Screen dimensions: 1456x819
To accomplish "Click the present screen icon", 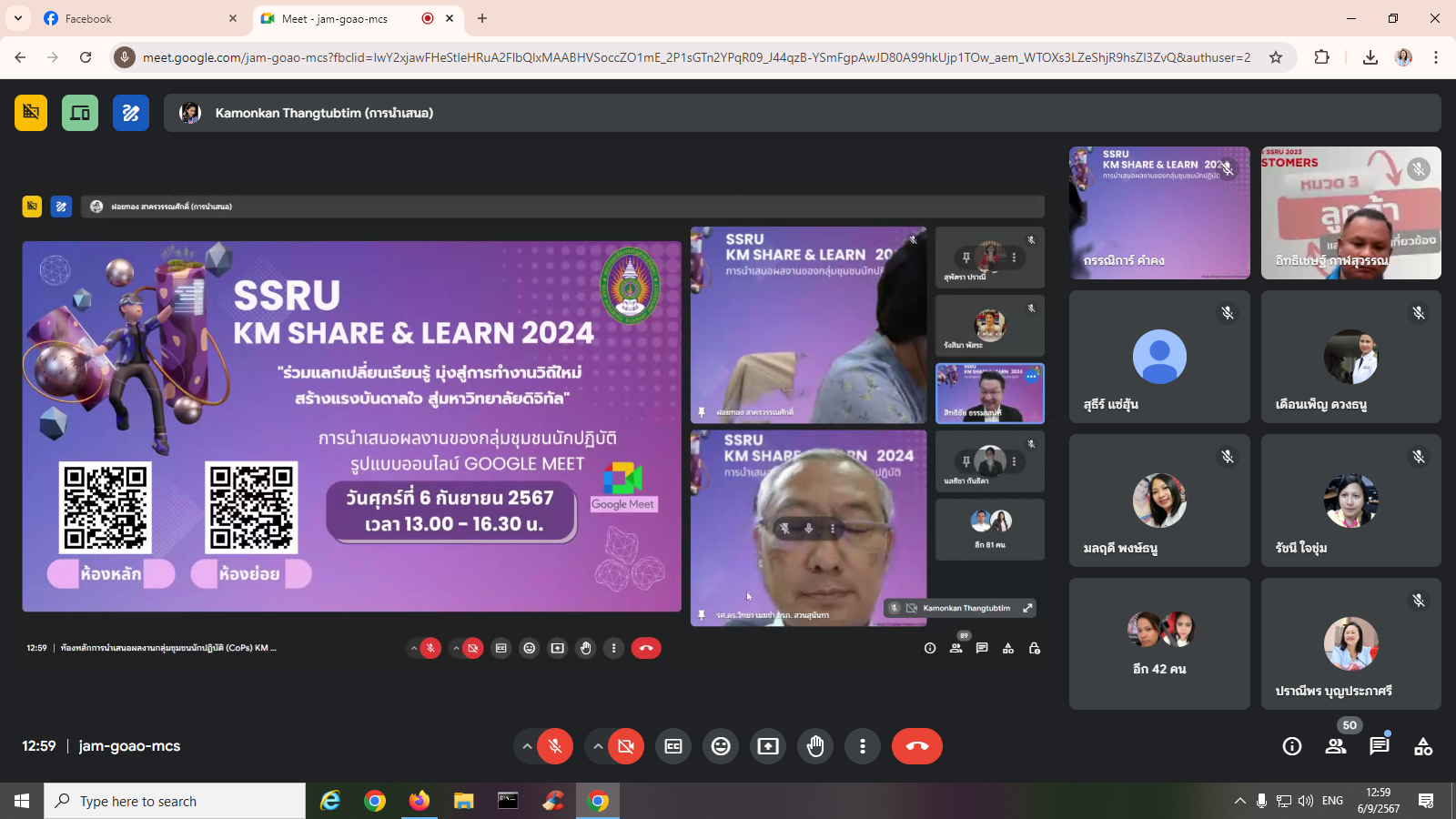I will click(768, 746).
